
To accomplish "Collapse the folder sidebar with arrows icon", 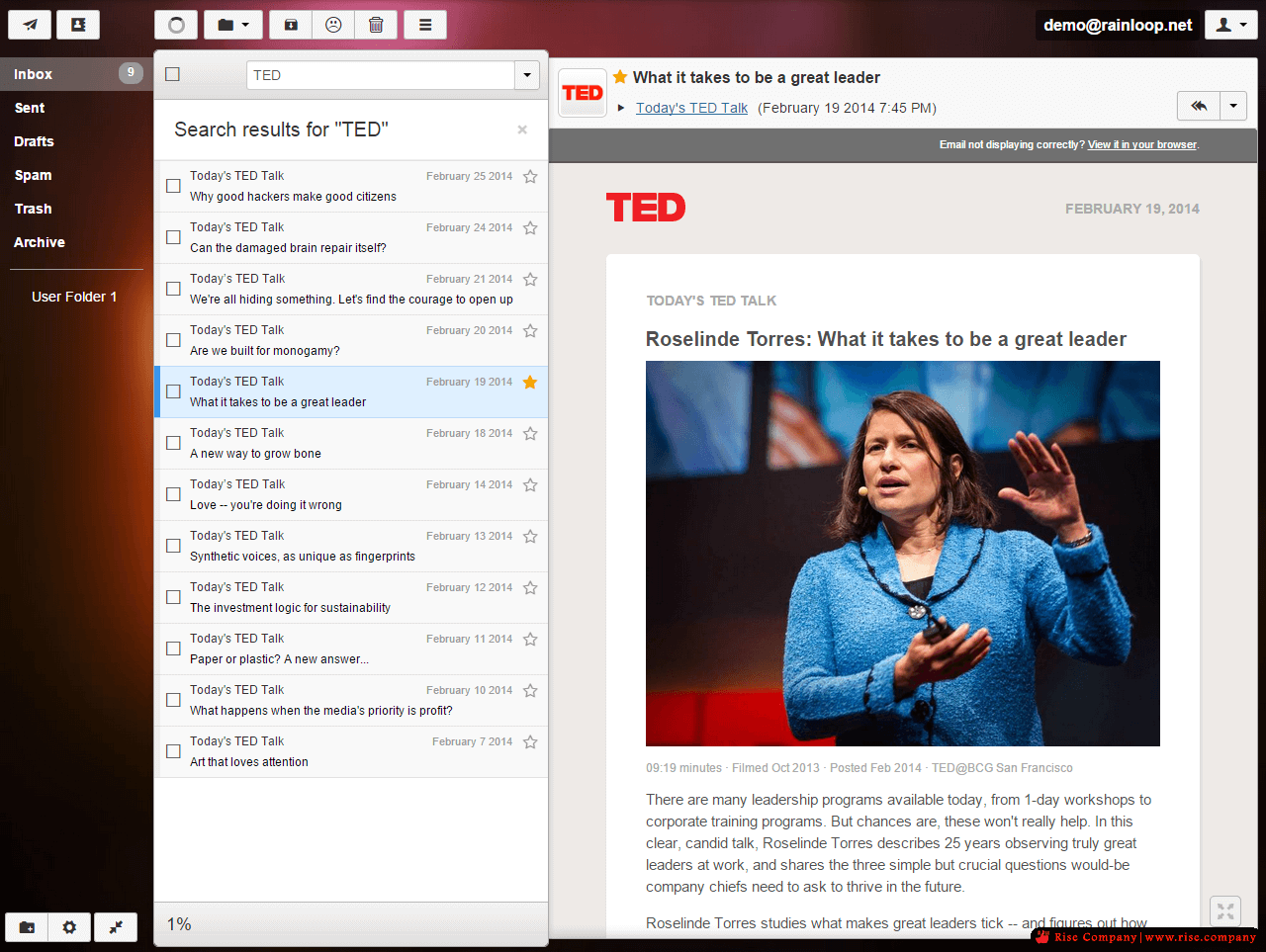I will [116, 927].
